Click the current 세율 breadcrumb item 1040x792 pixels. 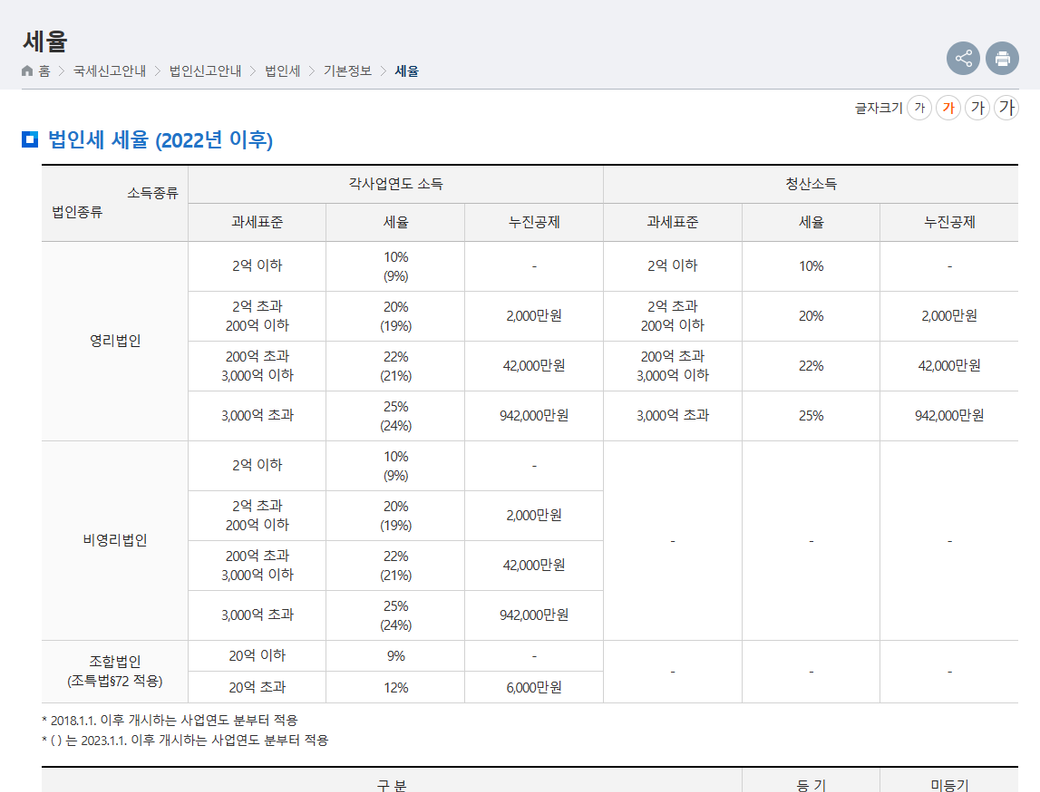407,71
